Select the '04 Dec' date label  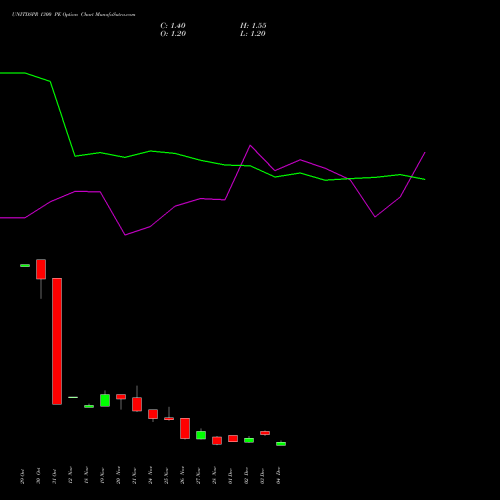point(278,476)
